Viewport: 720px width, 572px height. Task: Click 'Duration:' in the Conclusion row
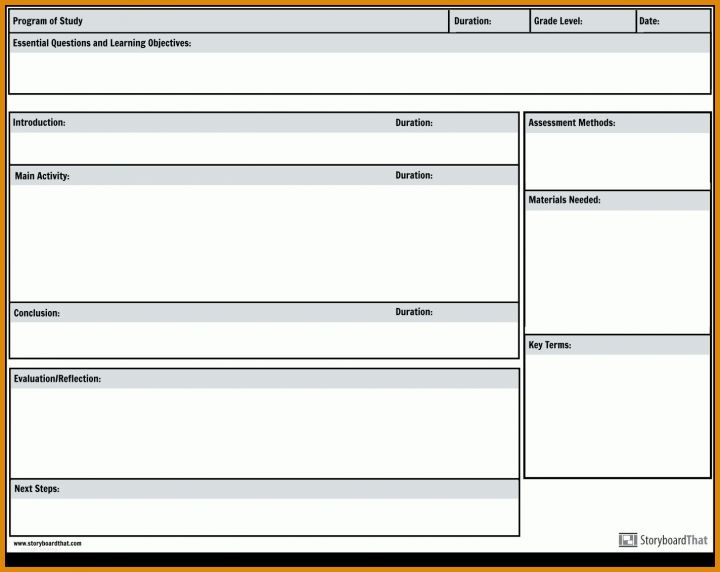pyautogui.click(x=414, y=312)
